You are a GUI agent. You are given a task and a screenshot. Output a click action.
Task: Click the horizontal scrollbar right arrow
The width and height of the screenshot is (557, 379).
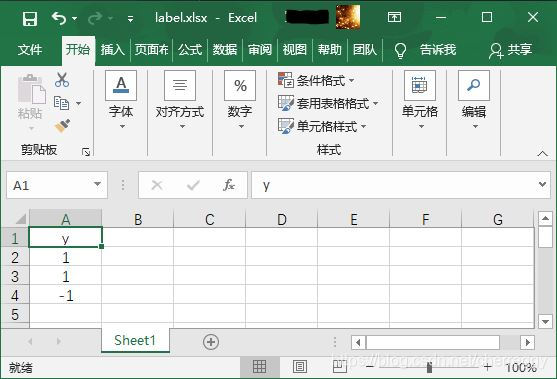coord(528,342)
